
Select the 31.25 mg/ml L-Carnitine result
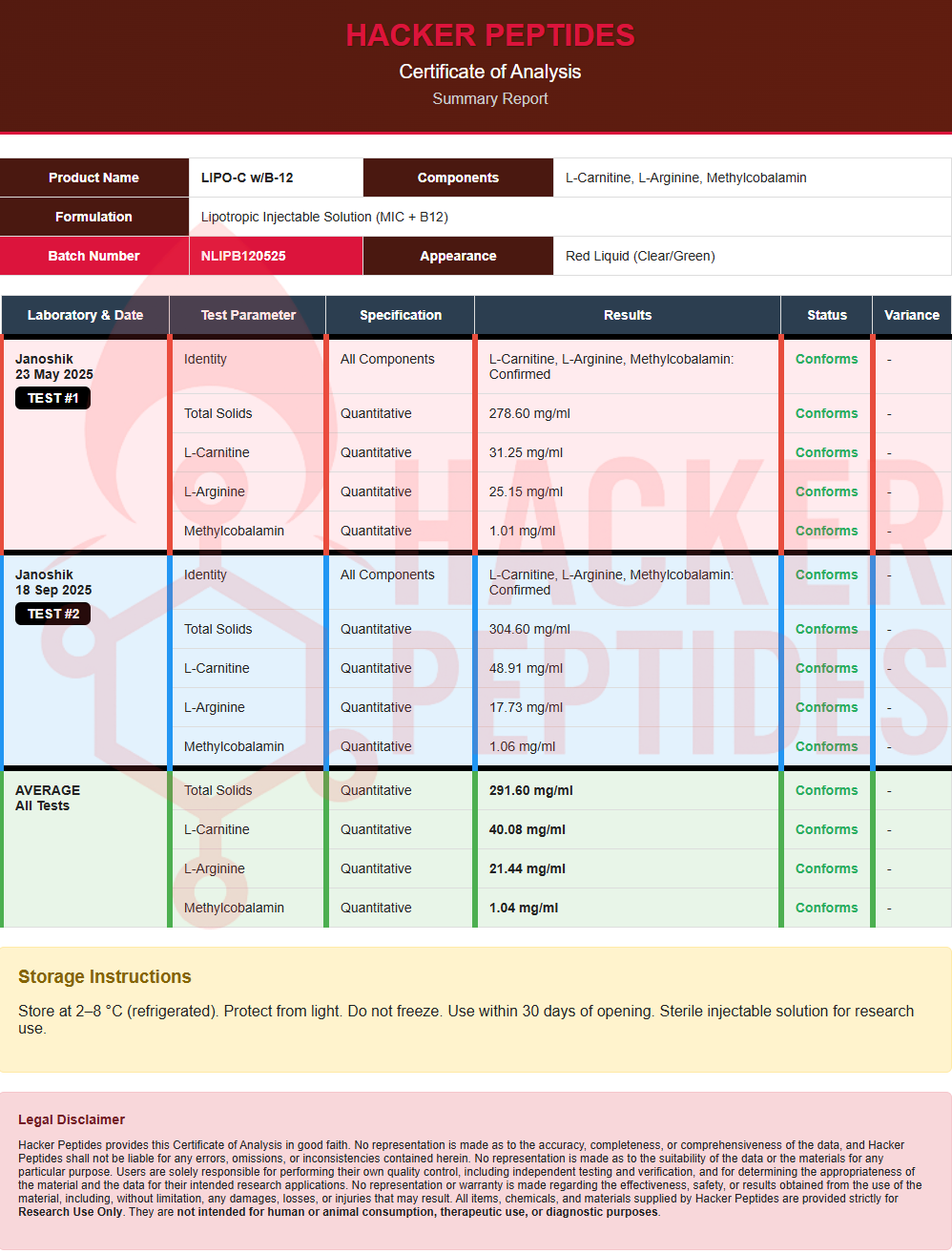[526, 452]
